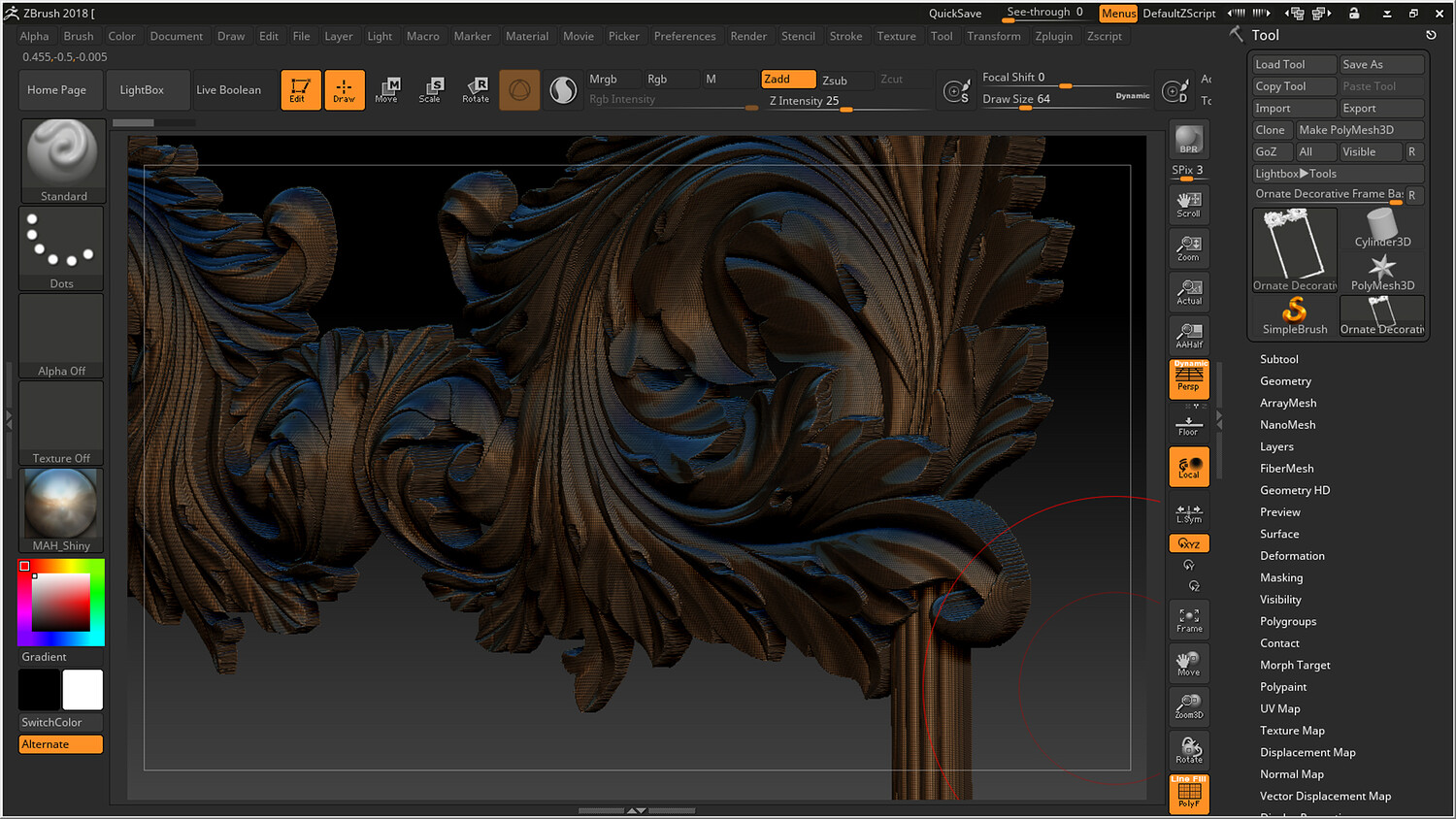Toggle Persp perspective mode
Viewport: 1456px width, 819px height.
[x=1188, y=378]
